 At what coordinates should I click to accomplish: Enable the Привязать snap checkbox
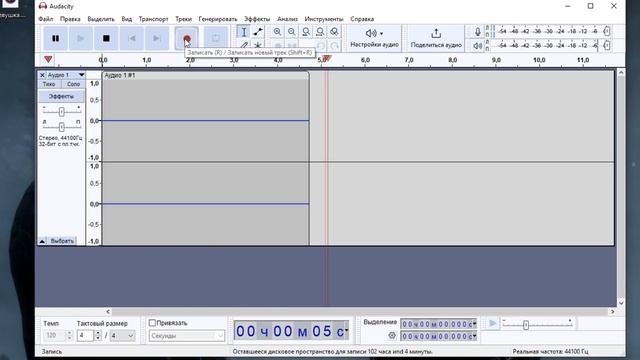152,323
